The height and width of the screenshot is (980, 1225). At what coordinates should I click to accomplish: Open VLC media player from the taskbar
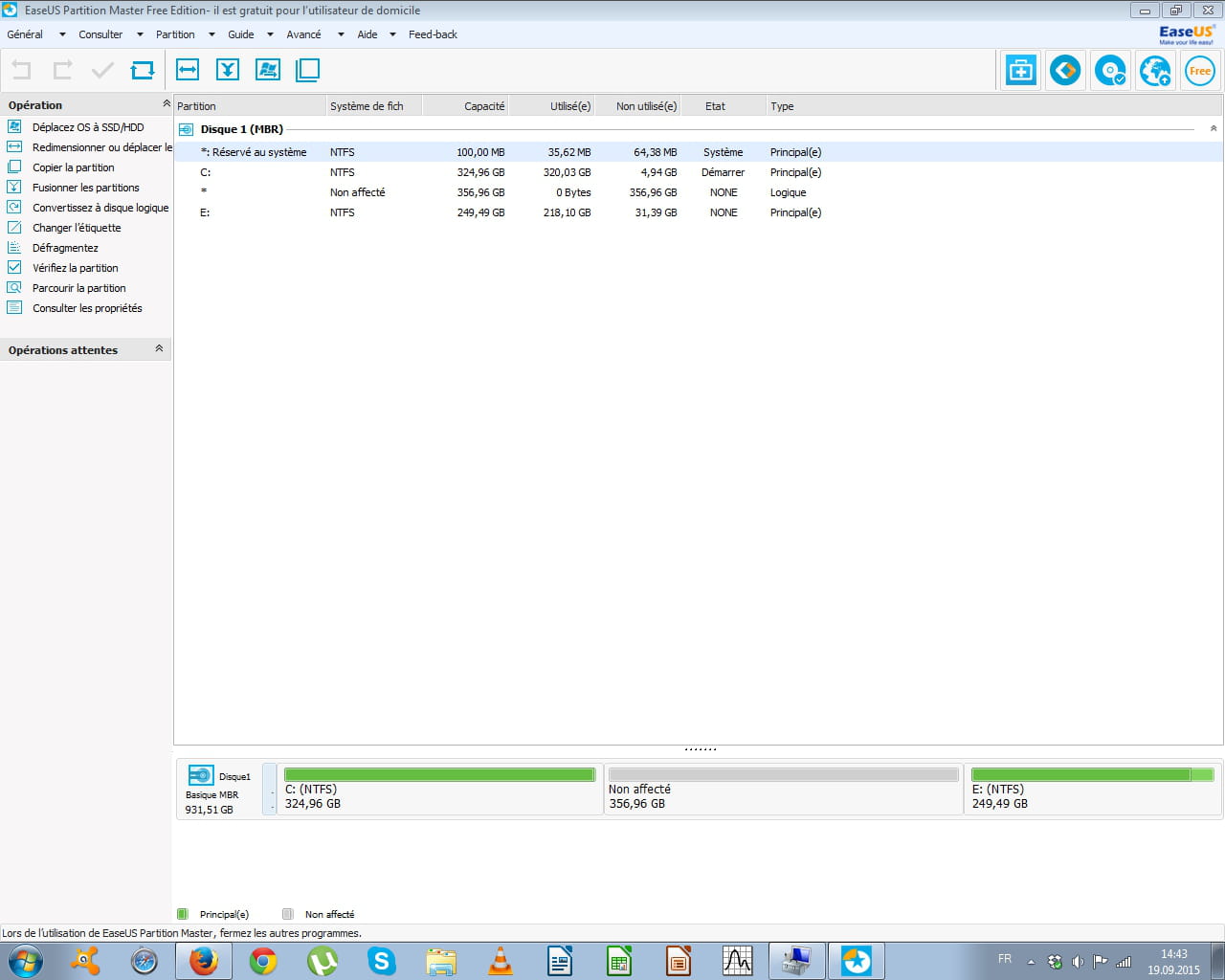(x=500, y=961)
